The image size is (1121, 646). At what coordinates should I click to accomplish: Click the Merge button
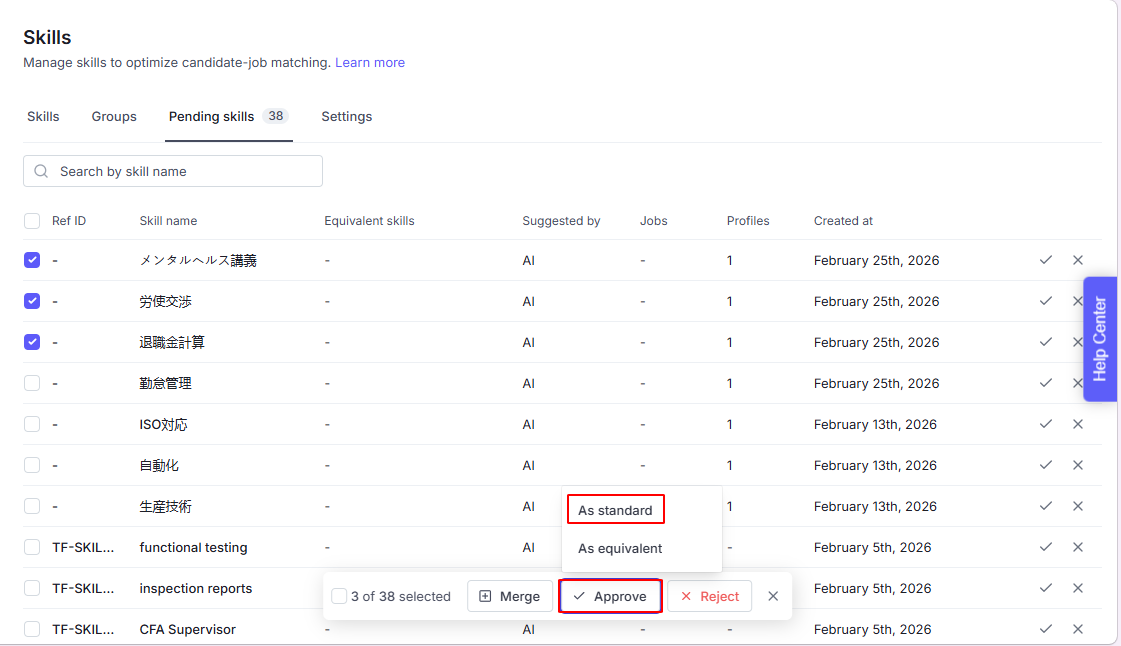(x=510, y=596)
